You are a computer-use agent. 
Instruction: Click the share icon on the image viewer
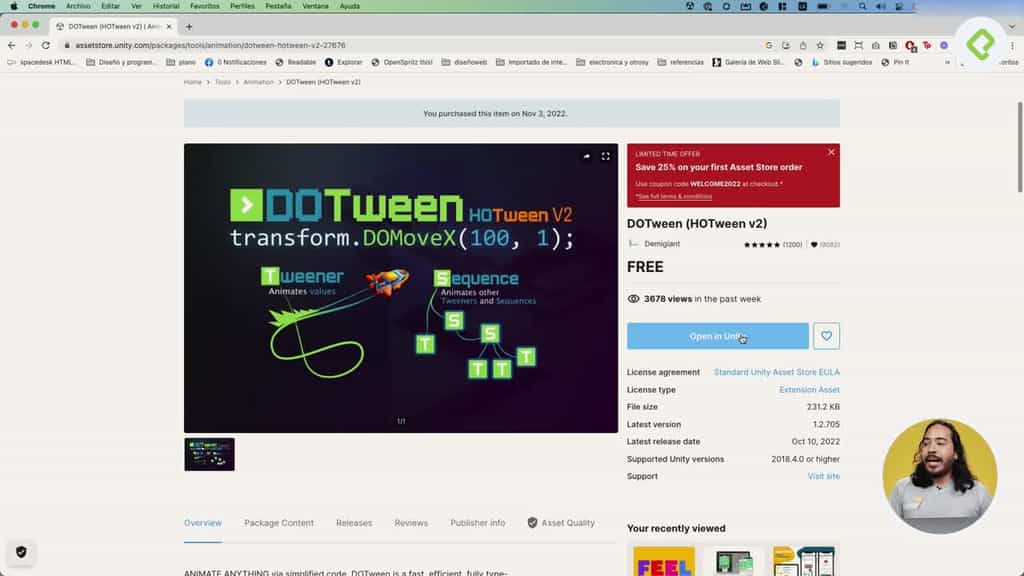(x=586, y=156)
